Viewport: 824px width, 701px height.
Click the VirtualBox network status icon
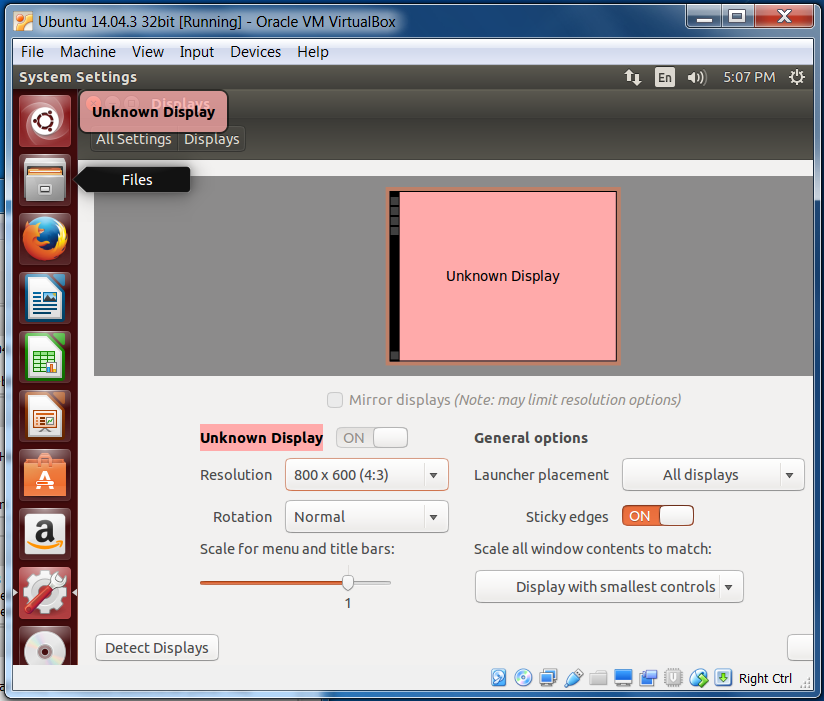548,677
